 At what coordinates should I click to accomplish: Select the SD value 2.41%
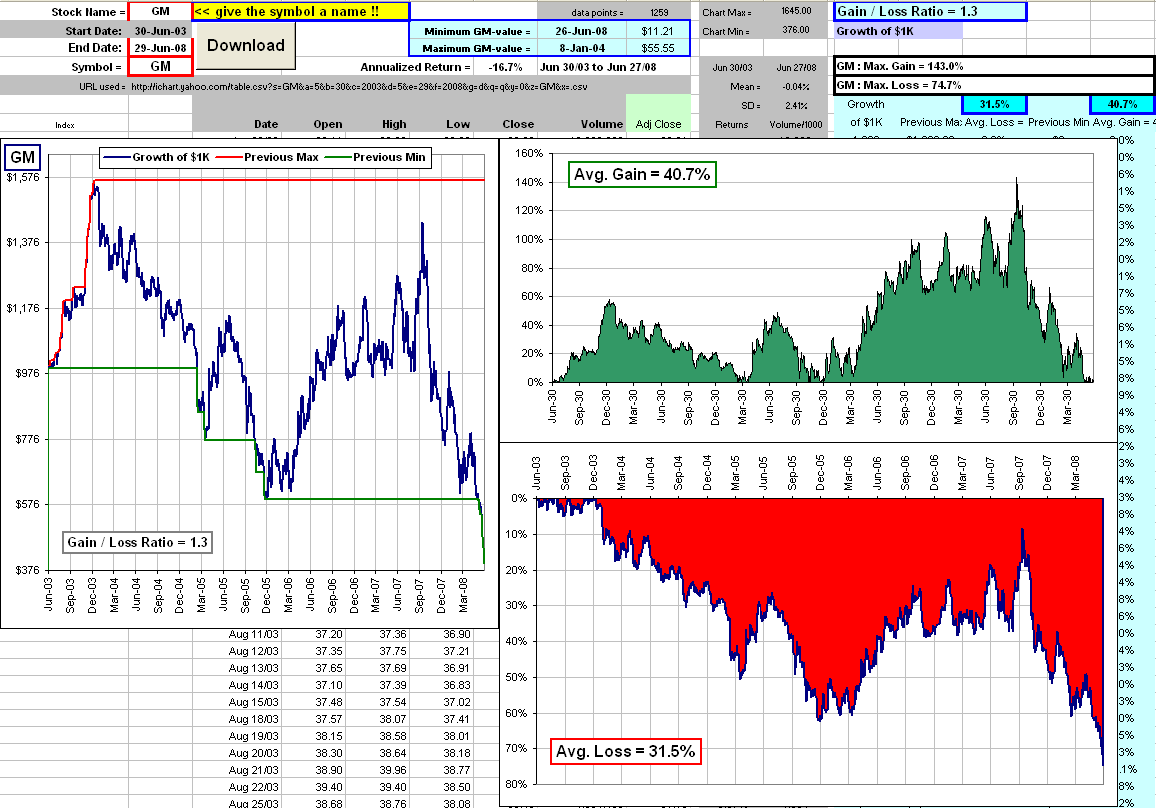pyautogui.click(x=795, y=105)
